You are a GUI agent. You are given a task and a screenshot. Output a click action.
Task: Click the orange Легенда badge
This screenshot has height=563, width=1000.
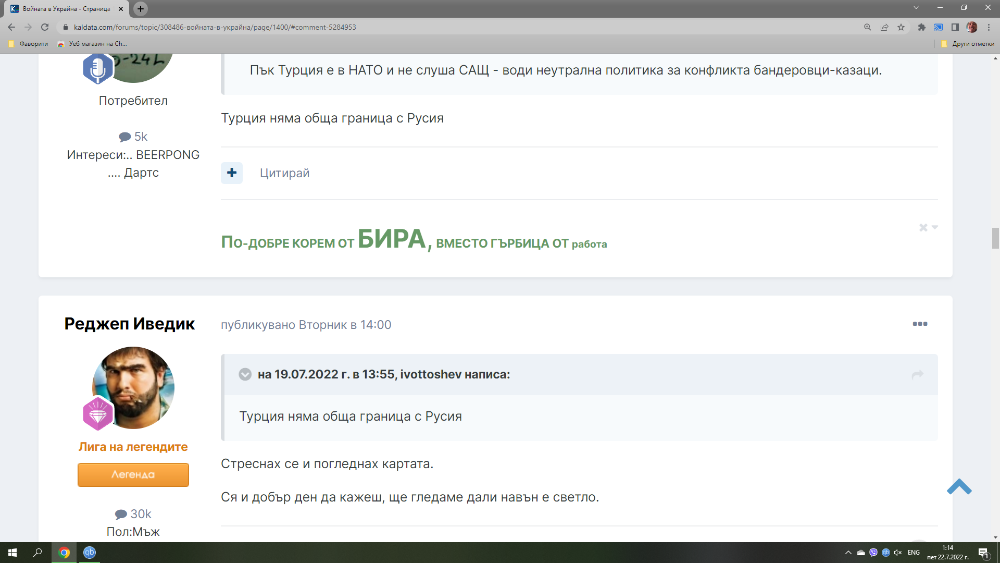pos(133,474)
